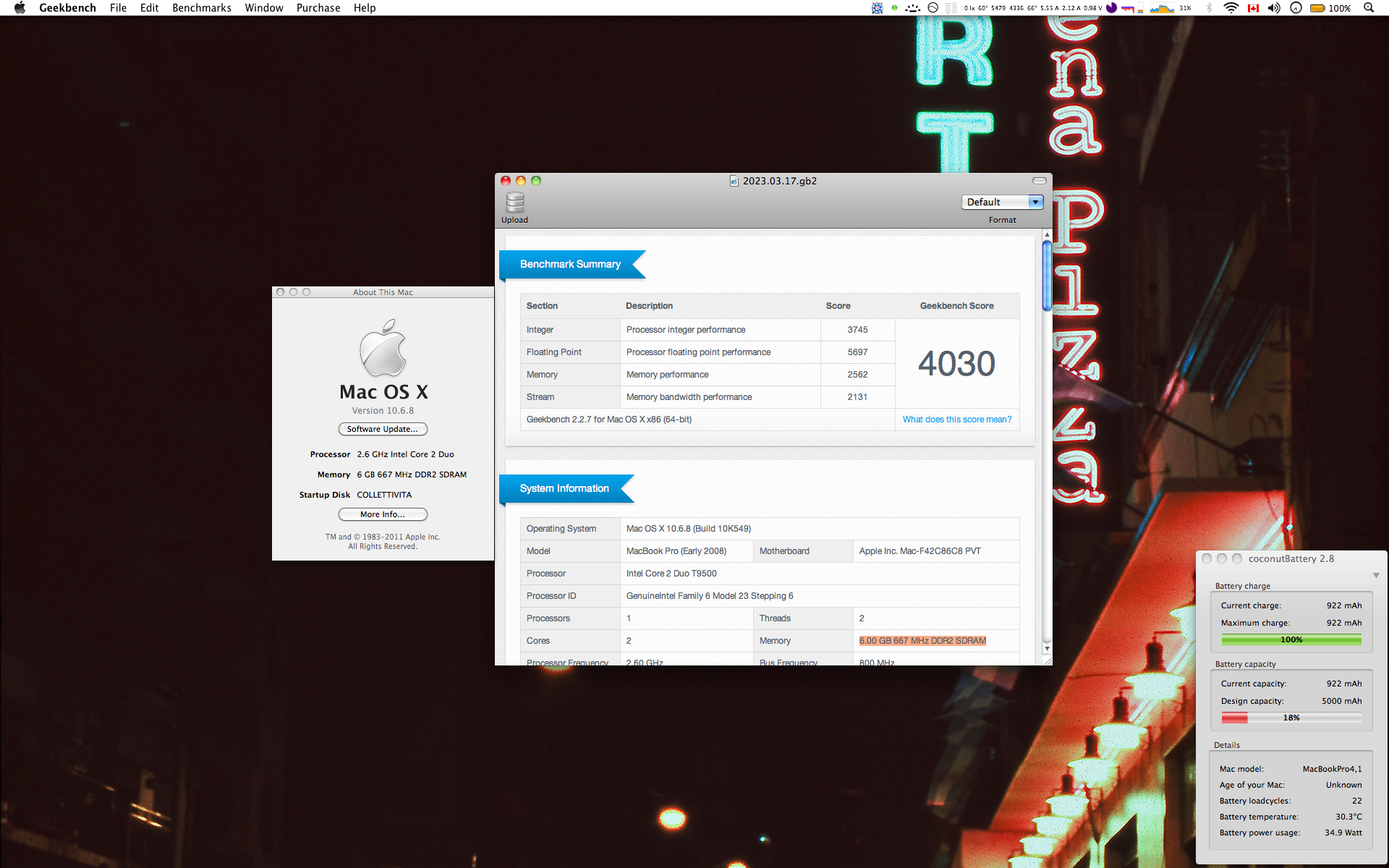The width and height of the screenshot is (1389, 868).
Task: Click the Spotlight magnifying glass icon
Action: click(1368, 8)
